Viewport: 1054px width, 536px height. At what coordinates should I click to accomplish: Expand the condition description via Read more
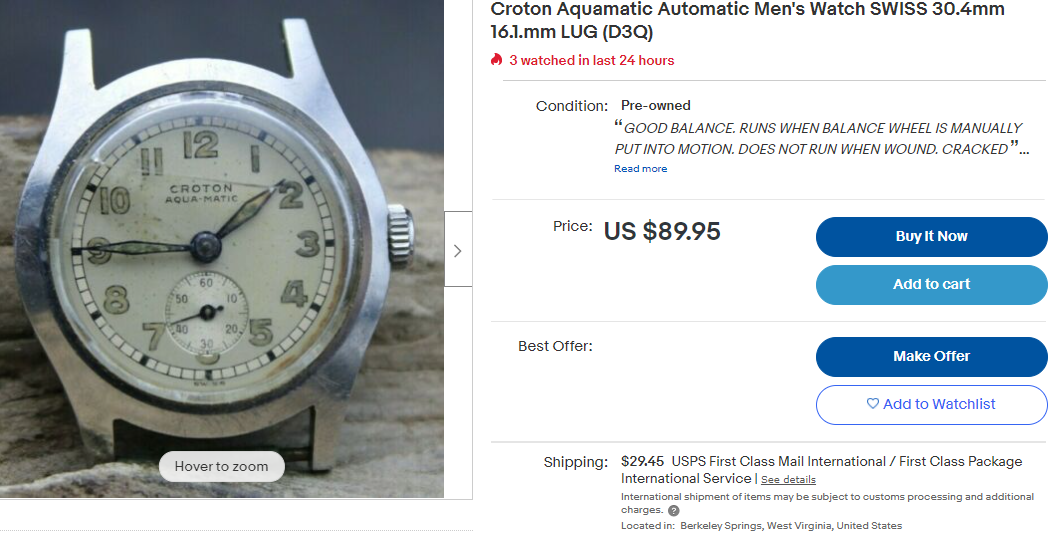641,169
